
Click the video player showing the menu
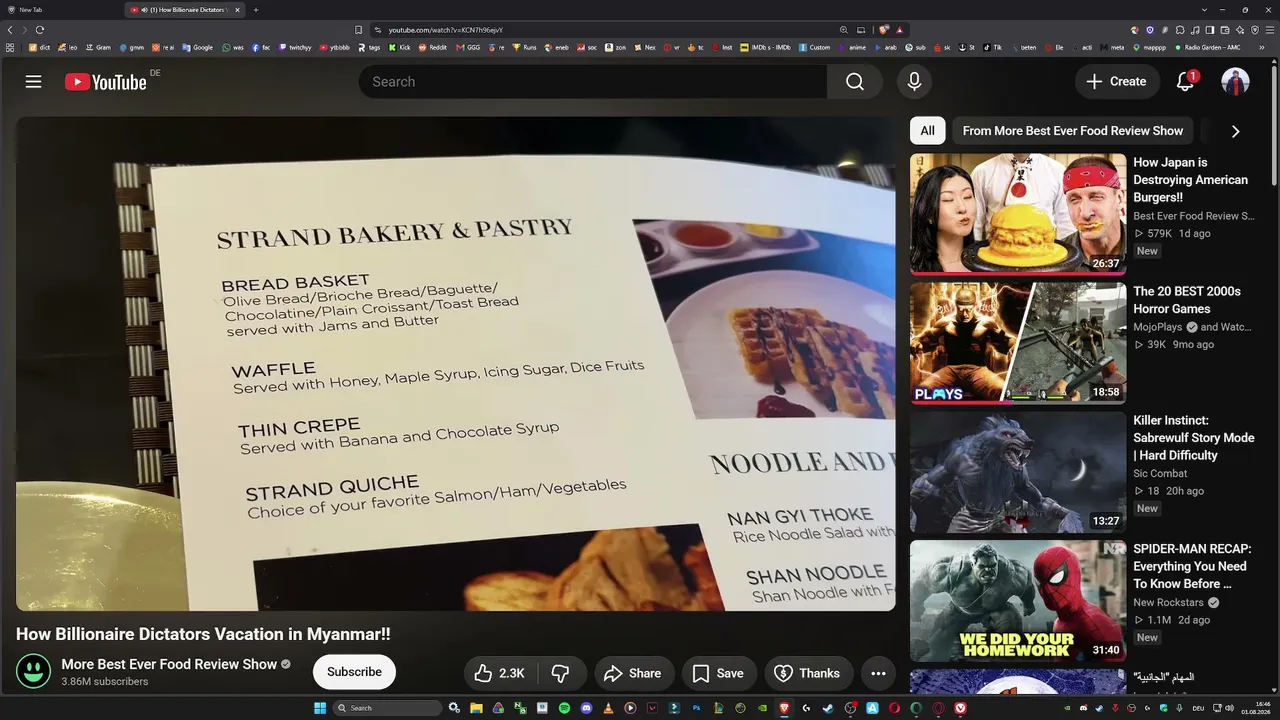(x=456, y=364)
